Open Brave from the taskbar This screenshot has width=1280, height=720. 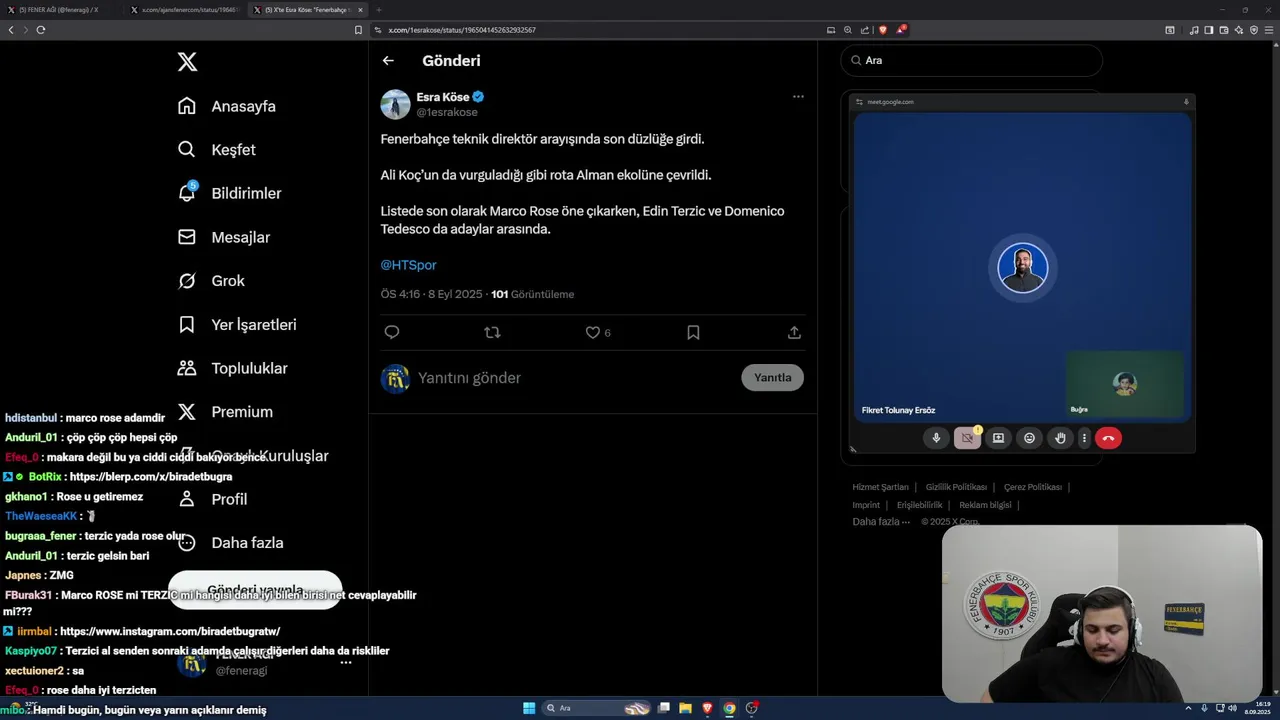click(x=707, y=708)
